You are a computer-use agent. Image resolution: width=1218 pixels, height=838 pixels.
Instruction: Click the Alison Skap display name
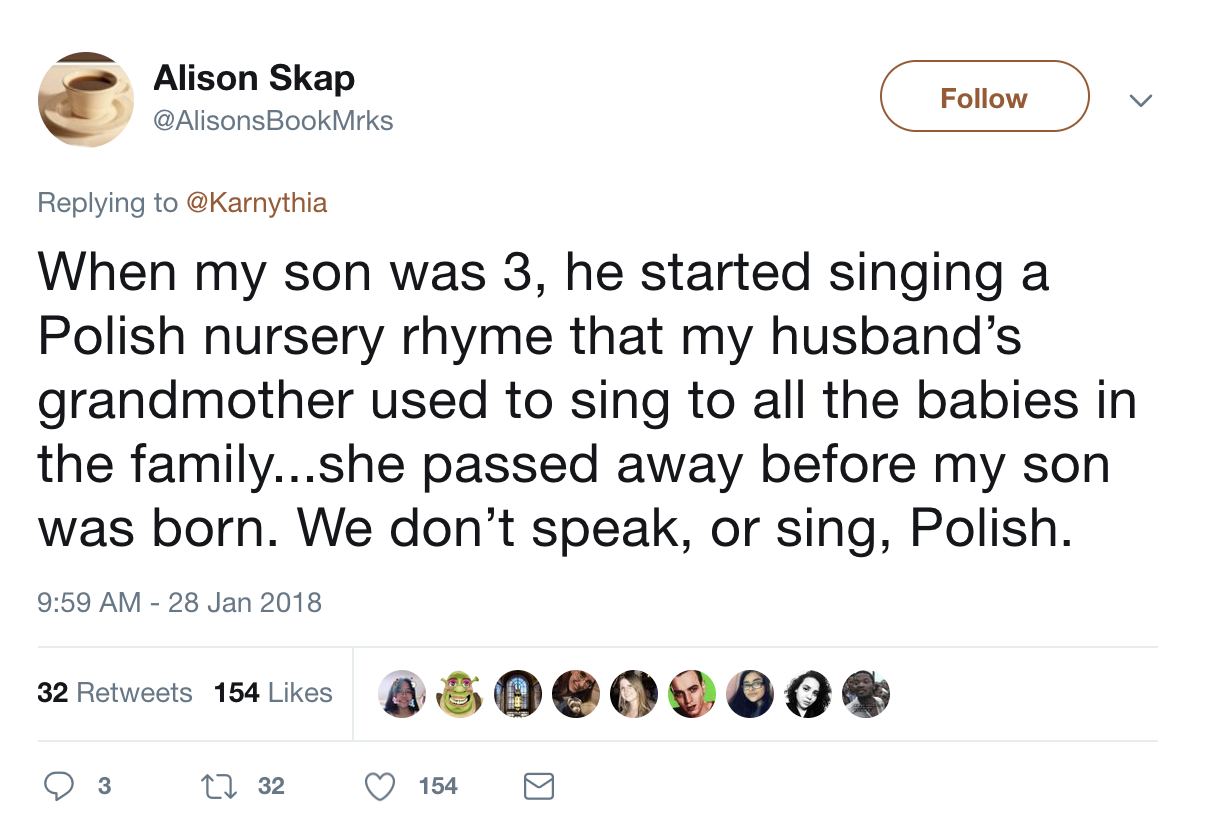click(x=254, y=78)
